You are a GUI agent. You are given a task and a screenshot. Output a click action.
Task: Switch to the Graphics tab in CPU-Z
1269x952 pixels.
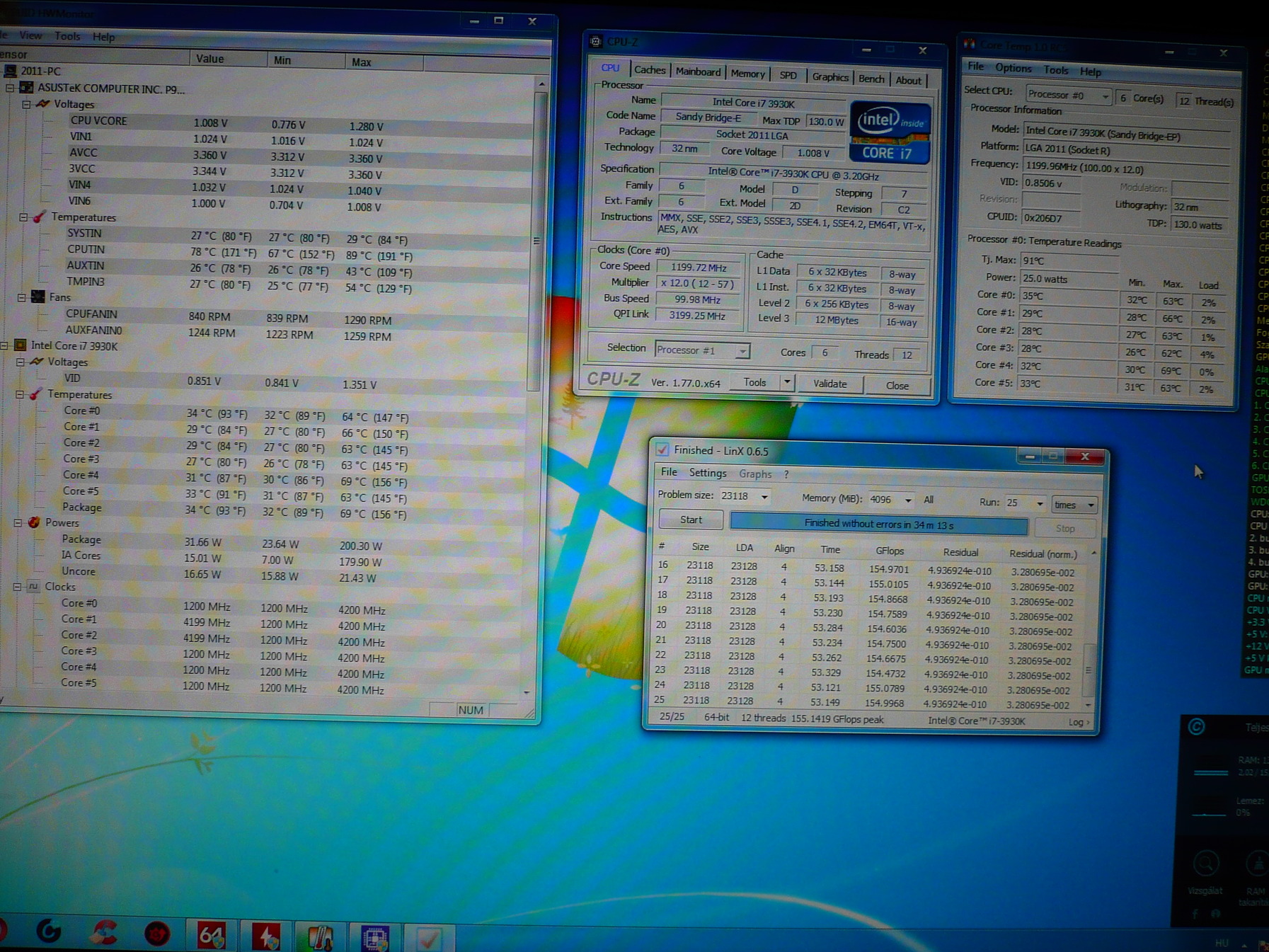[x=829, y=77]
